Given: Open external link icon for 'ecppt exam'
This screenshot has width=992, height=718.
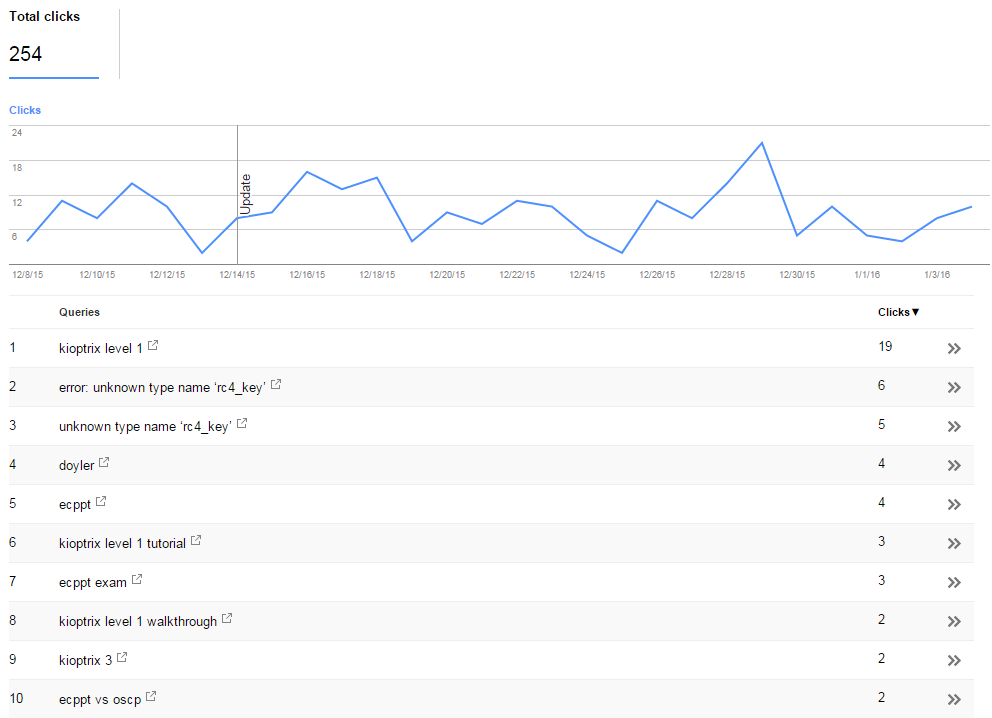Looking at the screenshot, I should pyautogui.click(x=137, y=579).
